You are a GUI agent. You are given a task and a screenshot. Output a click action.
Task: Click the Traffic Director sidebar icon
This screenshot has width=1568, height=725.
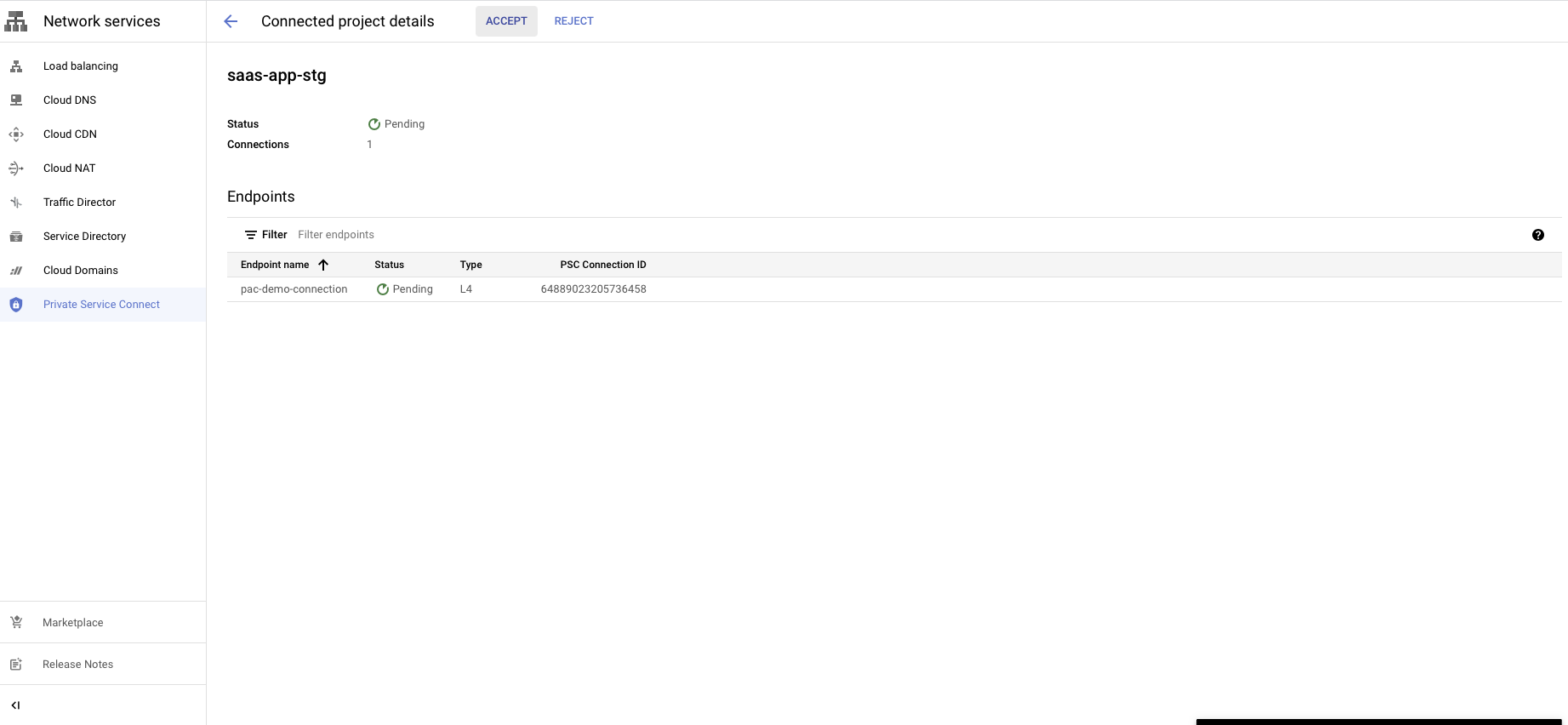pyautogui.click(x=16, y=203)
